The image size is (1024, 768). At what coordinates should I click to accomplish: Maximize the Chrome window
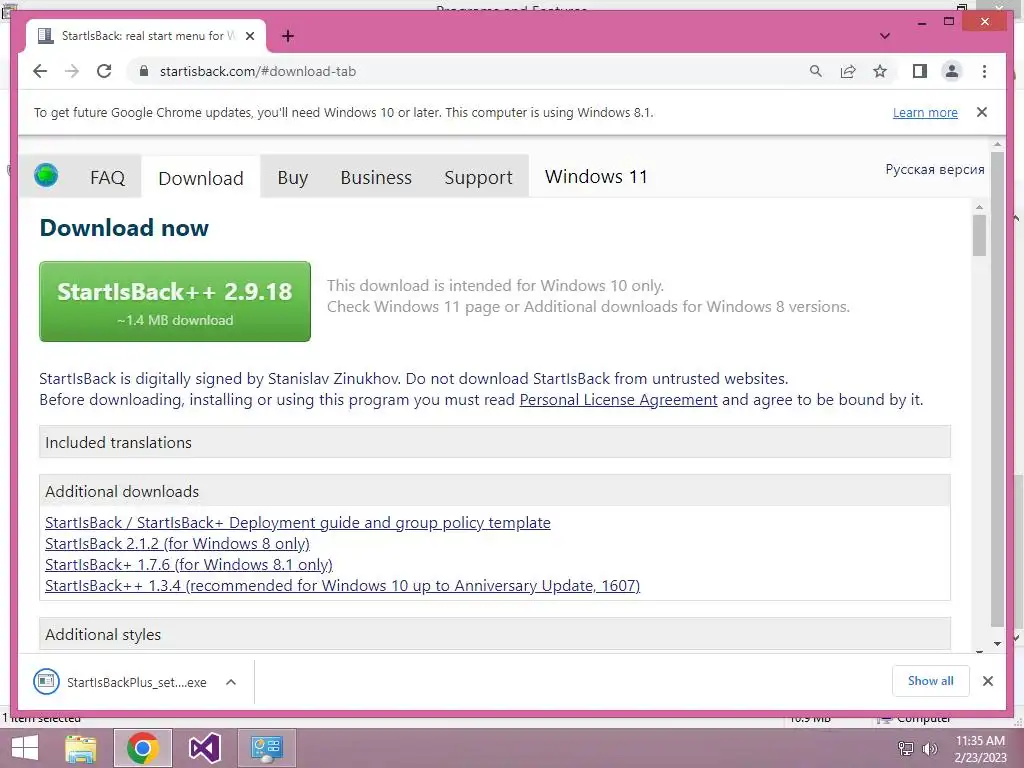[x=949, y=22]
